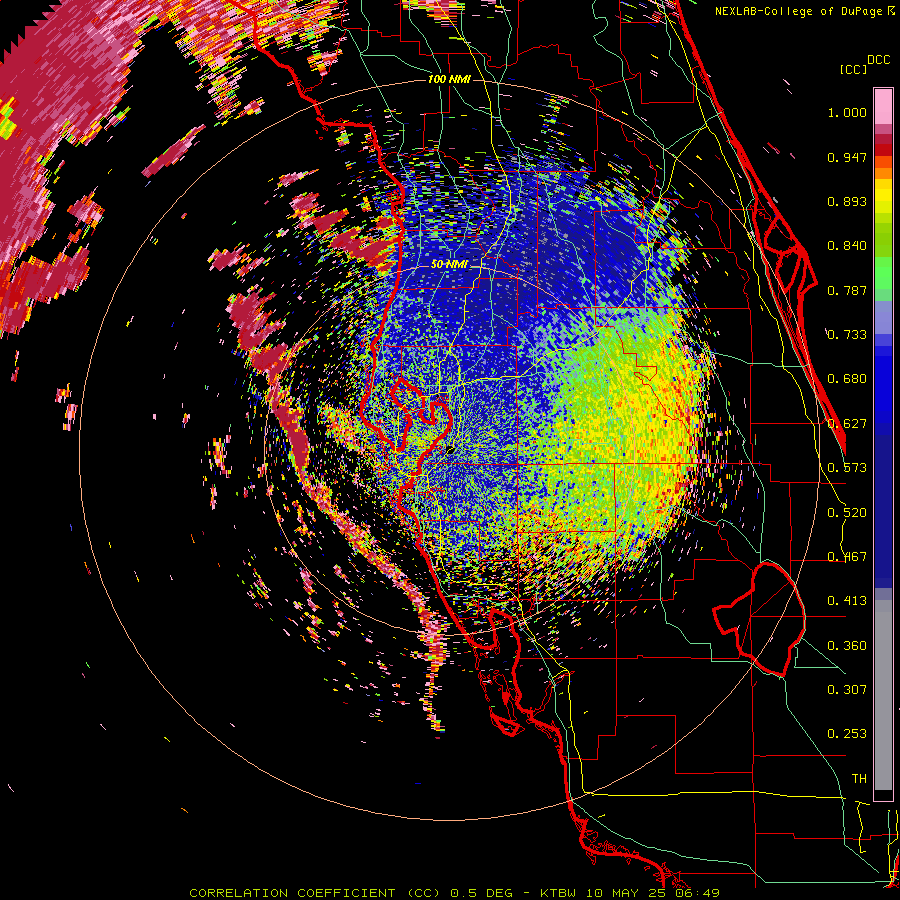Click the 0.307 scale value
This screenshot has width=900, height=900.
847,690
